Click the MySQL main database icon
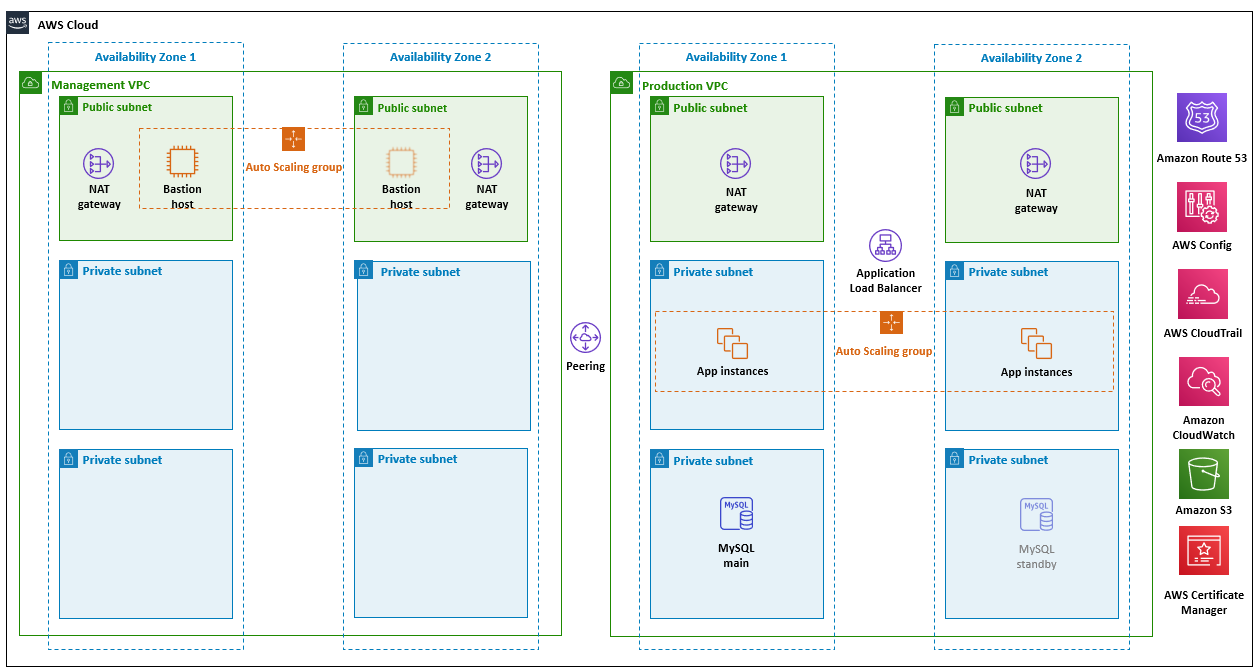 tap(737, 515)
